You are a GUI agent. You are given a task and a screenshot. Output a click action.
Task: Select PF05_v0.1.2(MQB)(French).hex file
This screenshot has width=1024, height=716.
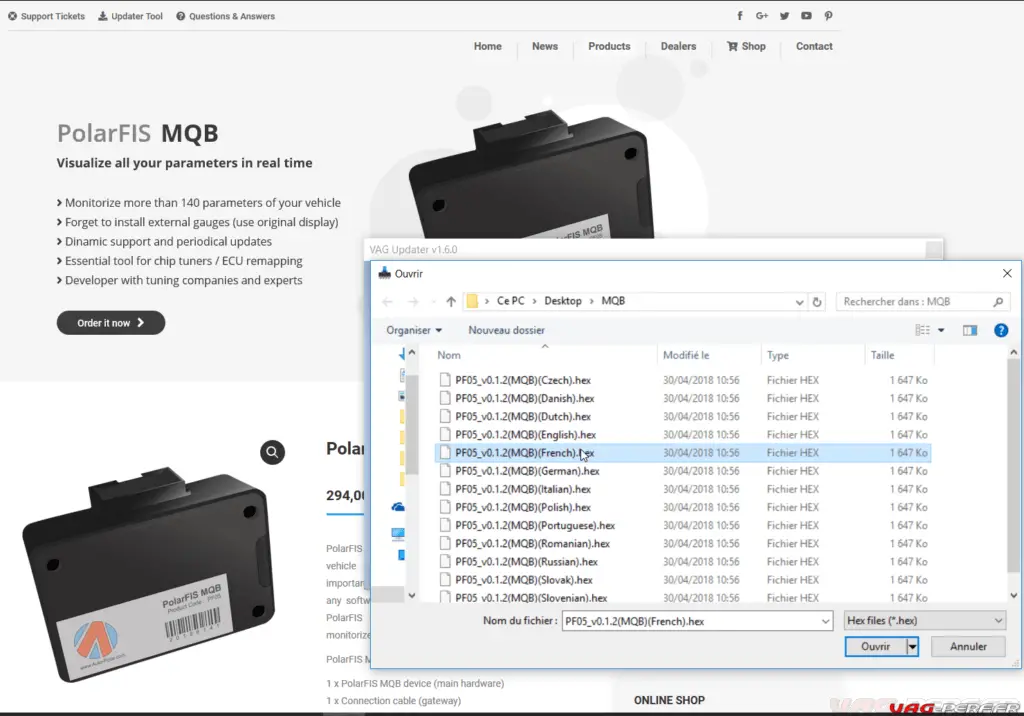tap(683, 453)
